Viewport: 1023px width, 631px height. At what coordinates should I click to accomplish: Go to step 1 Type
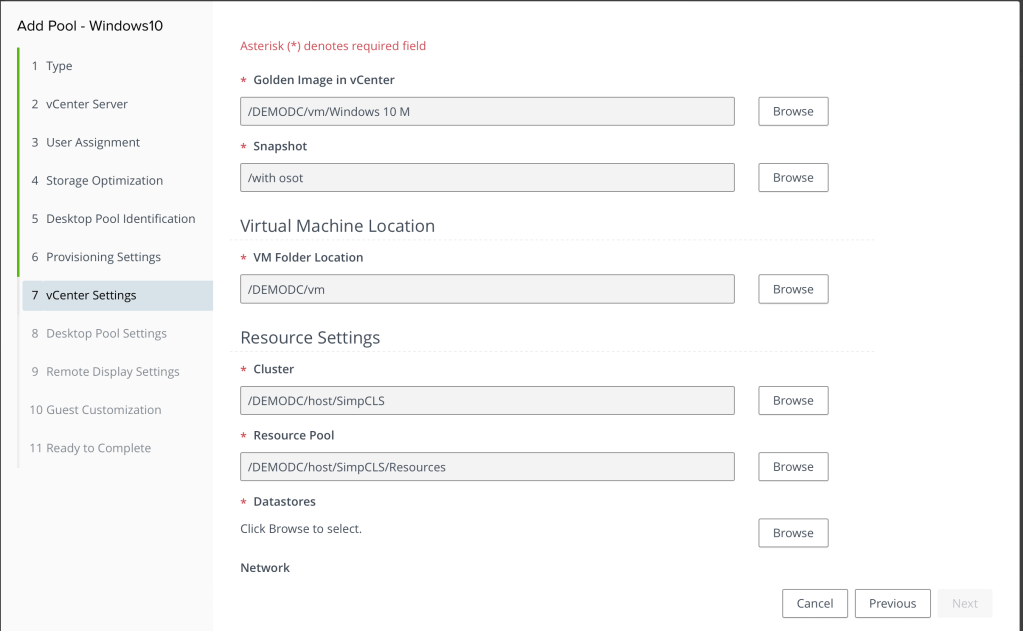pos(59,66)
